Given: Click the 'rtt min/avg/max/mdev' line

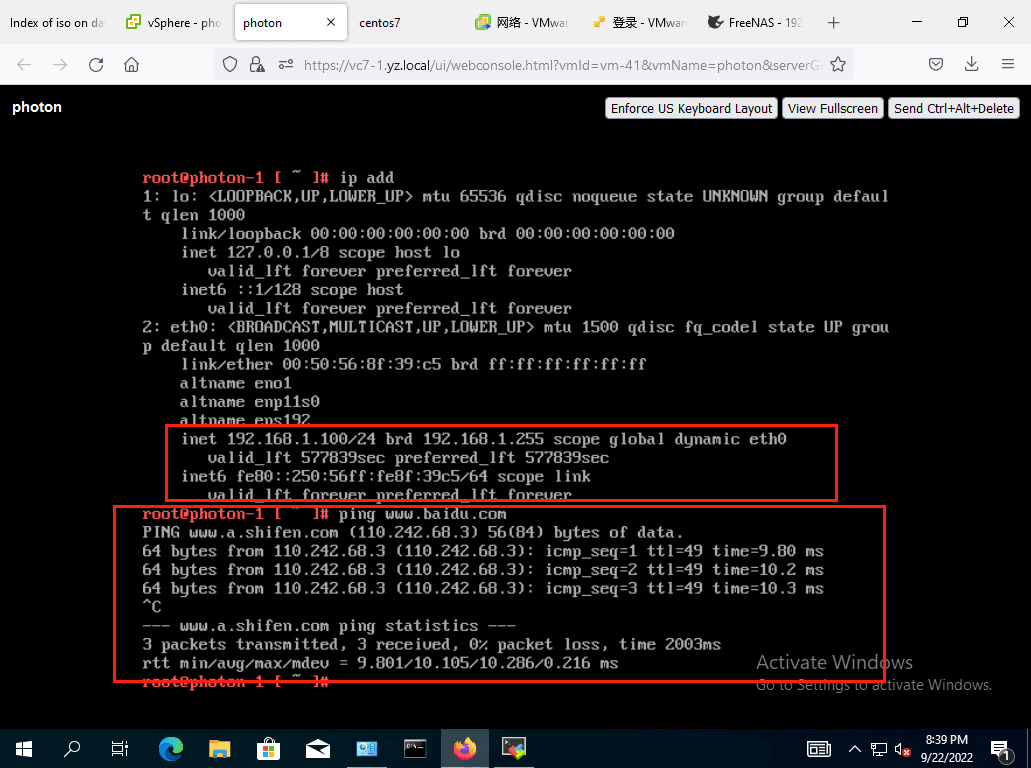Looking at the screenshot, I should pos(380,663).
